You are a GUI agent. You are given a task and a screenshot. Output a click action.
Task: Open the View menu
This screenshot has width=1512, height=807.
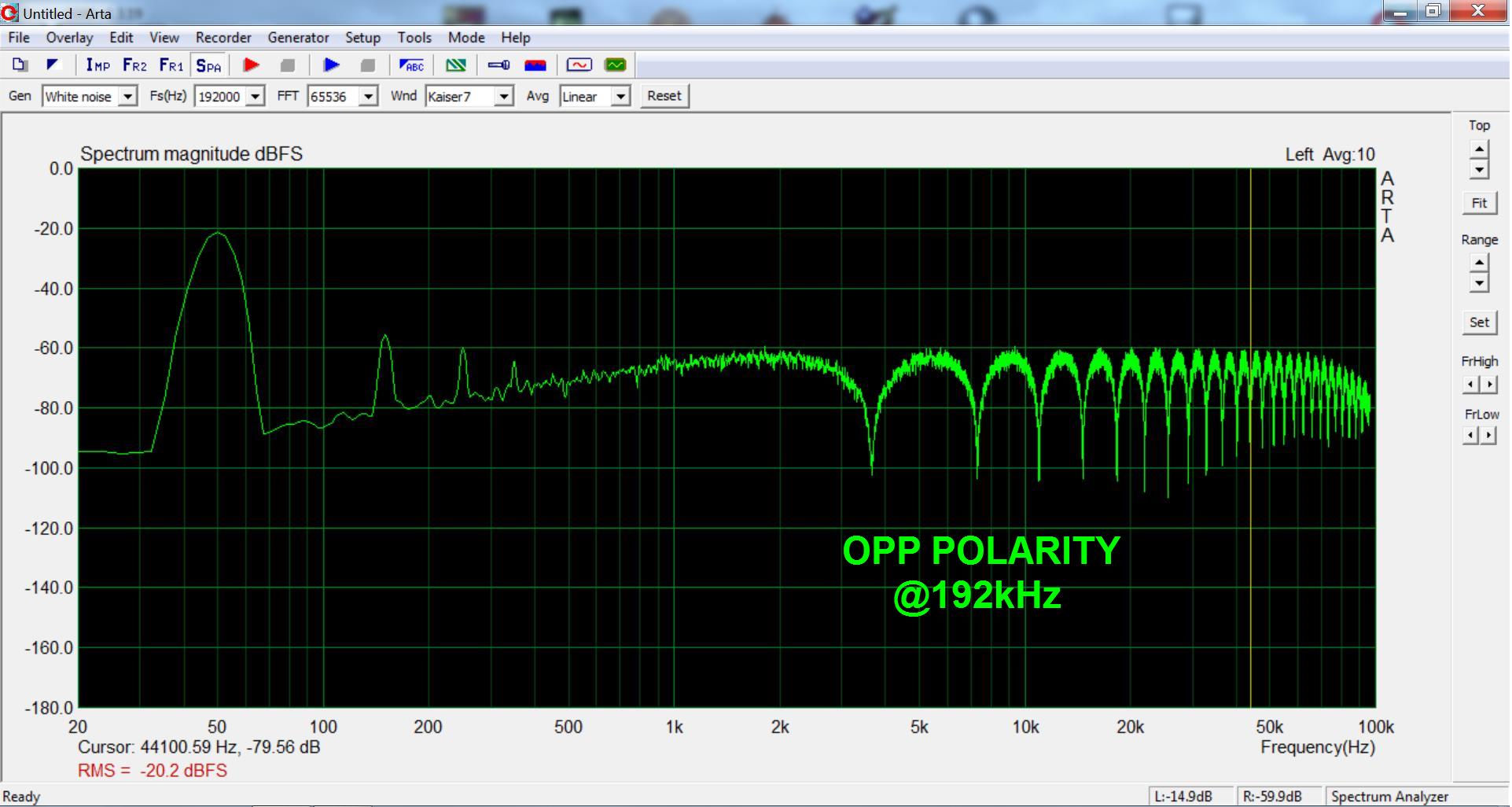(164, 38)
